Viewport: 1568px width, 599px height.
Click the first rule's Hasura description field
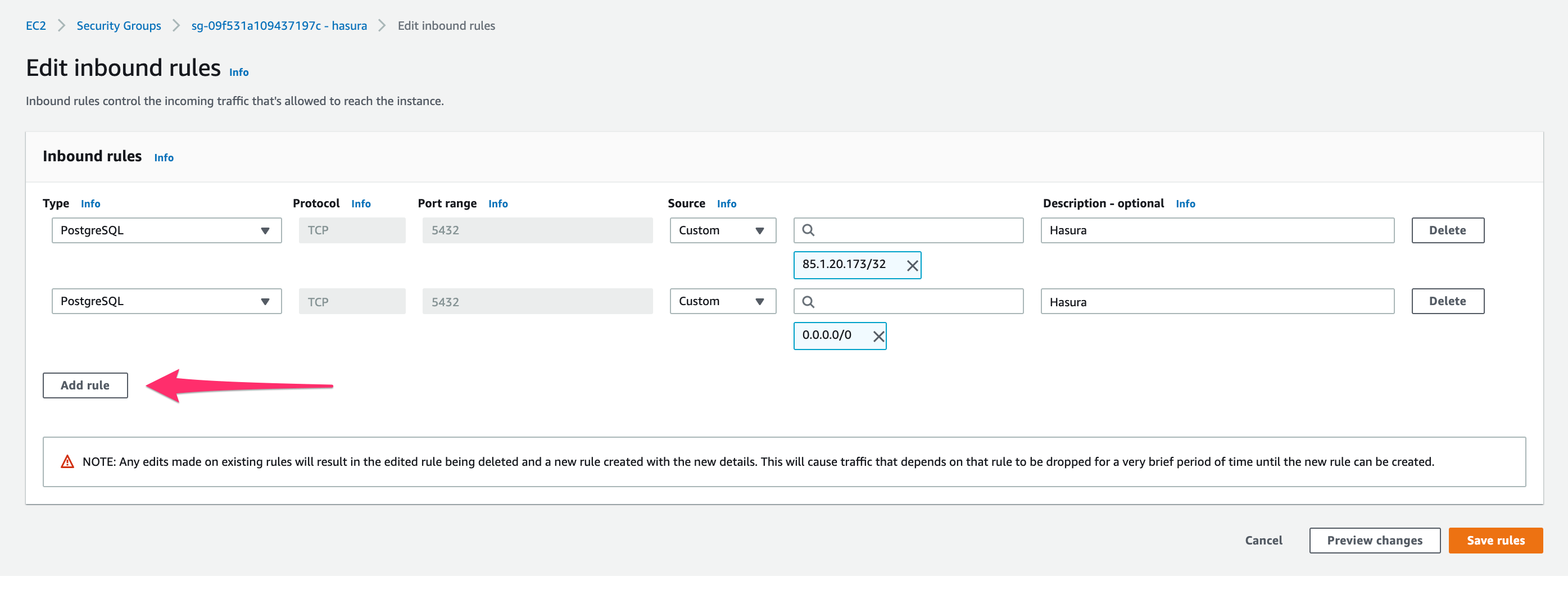[1217, 230]
